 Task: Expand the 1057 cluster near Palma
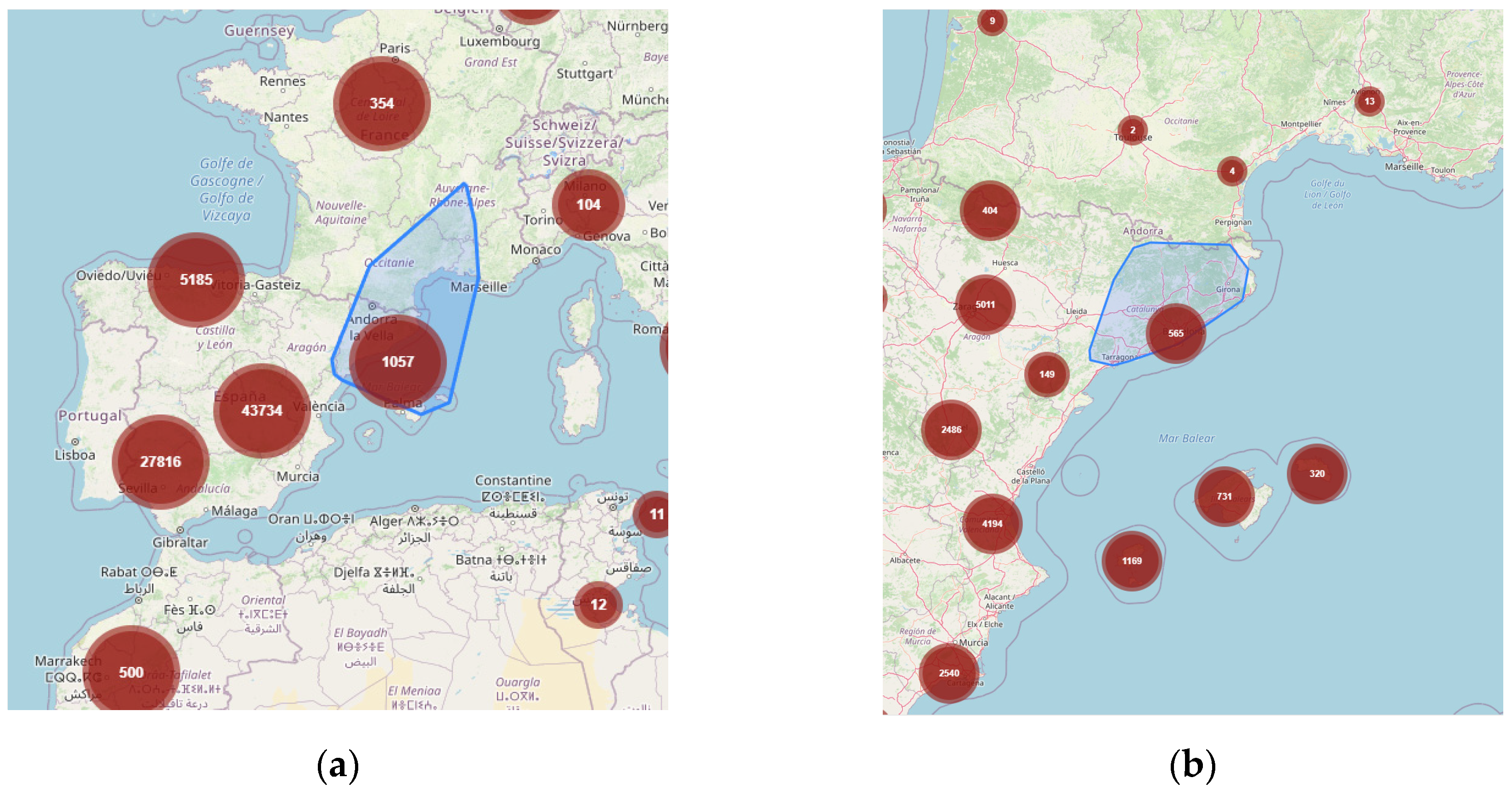[x=398, y=361]
